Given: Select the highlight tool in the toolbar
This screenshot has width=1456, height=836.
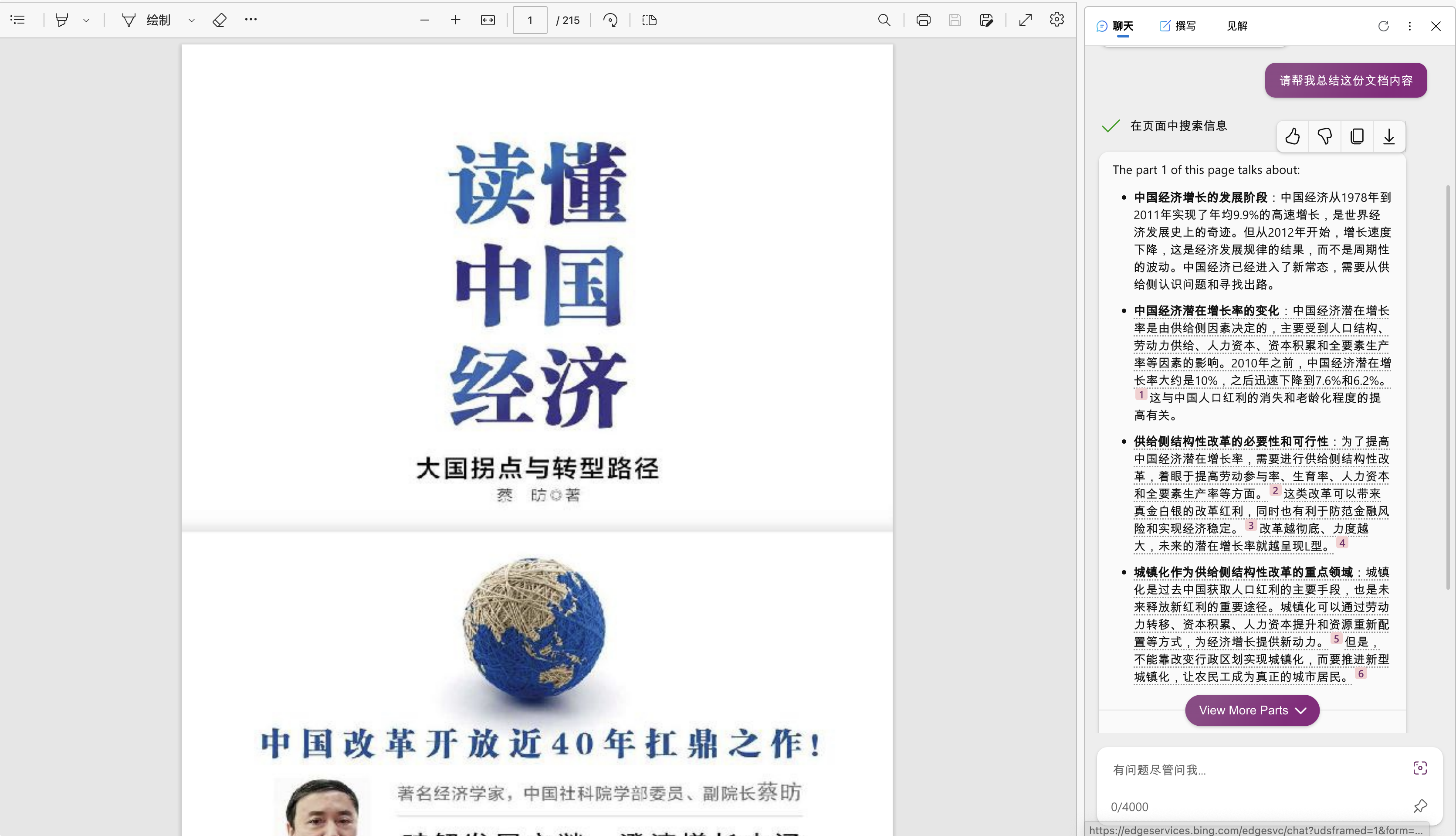Looking at the screenshot, I should click(x=62, y=20).
